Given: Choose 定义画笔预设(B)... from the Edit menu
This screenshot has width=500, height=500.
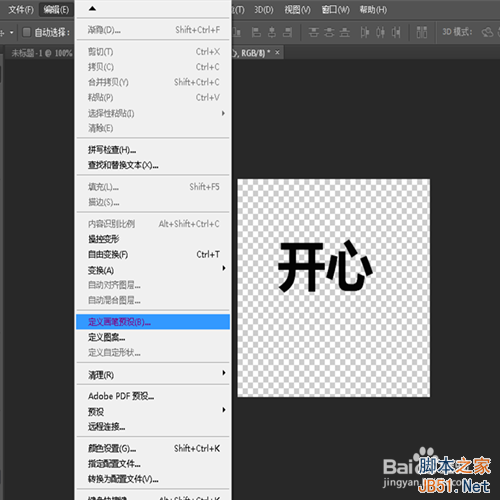Looking at the screenshot, I should pos(153,322).
